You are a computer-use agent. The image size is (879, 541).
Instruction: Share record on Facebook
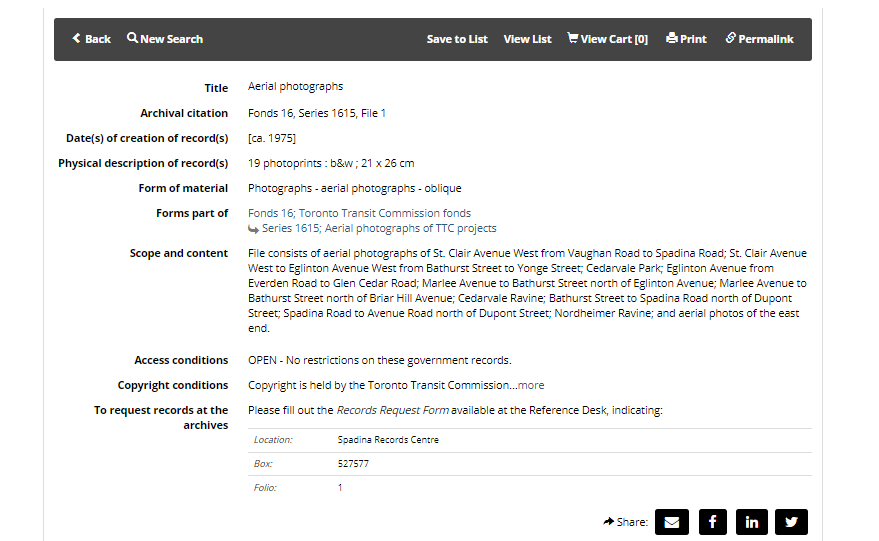(713, 522)
